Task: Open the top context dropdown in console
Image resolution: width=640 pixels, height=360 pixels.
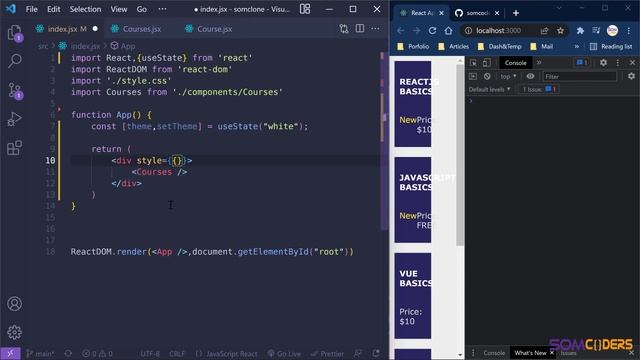Action: (x=508, y=76)
